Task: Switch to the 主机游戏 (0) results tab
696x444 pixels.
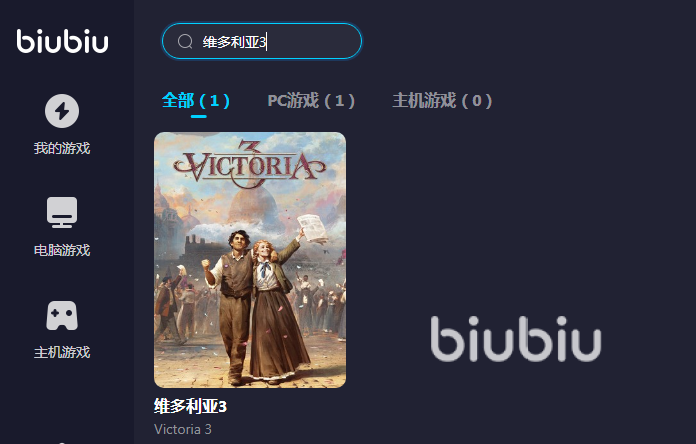Action: (x=443, y=100)
